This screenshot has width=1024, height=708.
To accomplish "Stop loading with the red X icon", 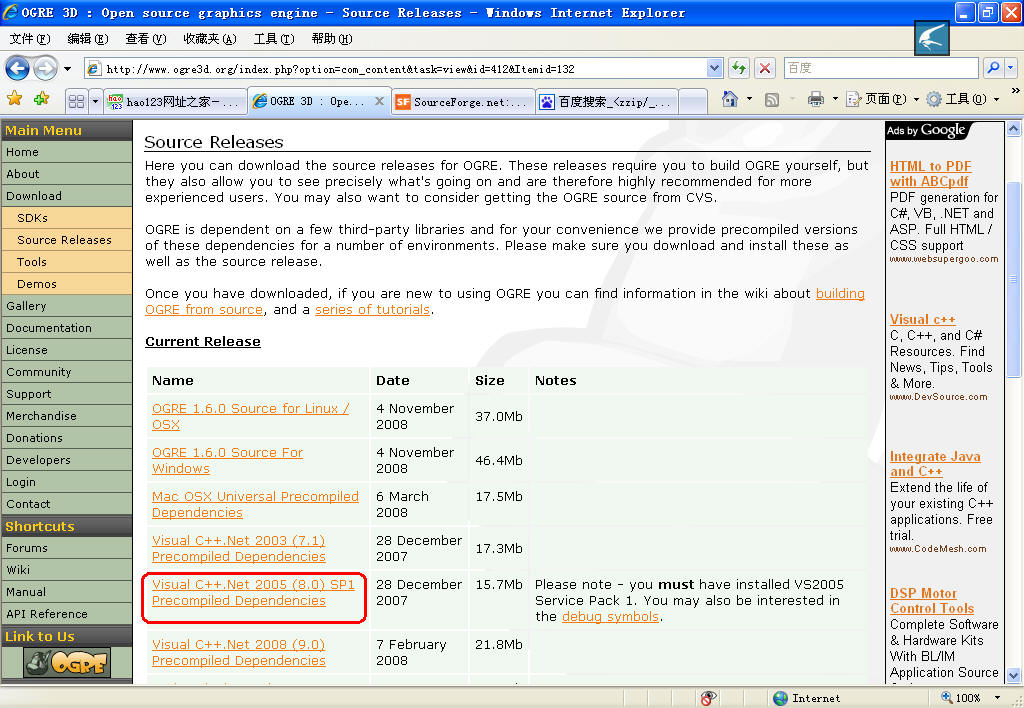I will (x=765, y=68).
